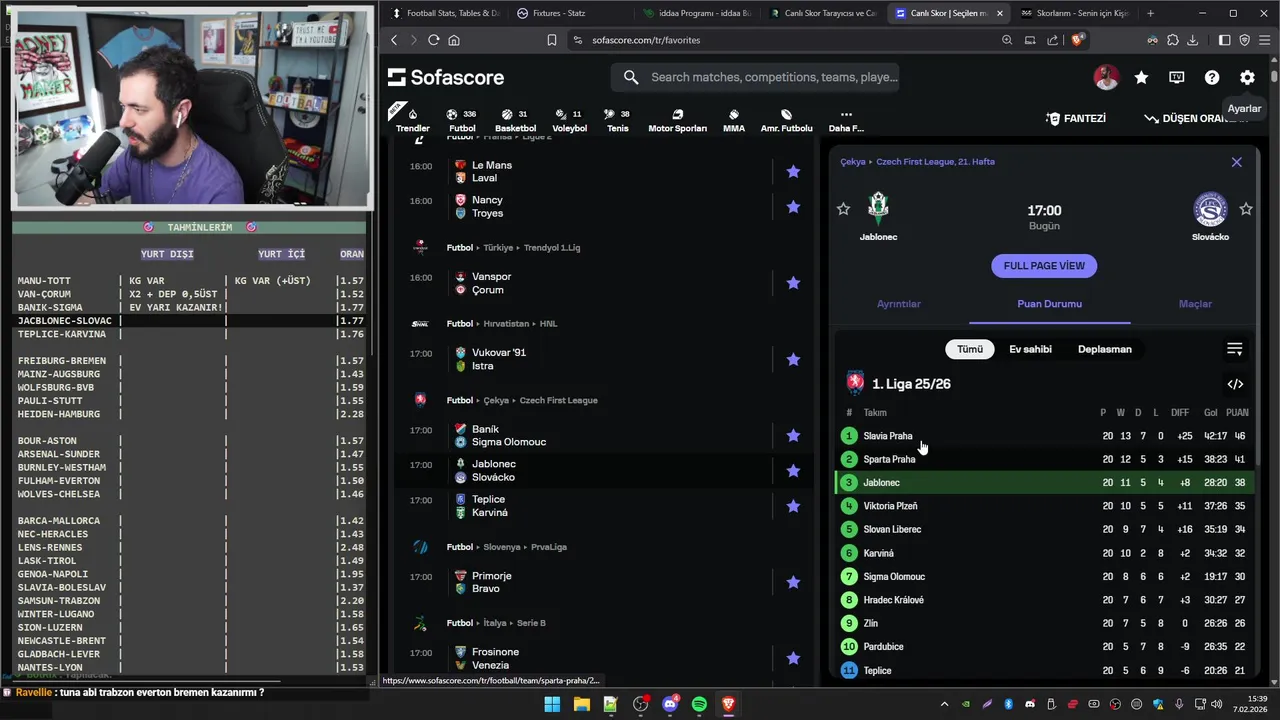Open browser downloads icon
The image size is (1280, 720).
tap(1194, 40)
